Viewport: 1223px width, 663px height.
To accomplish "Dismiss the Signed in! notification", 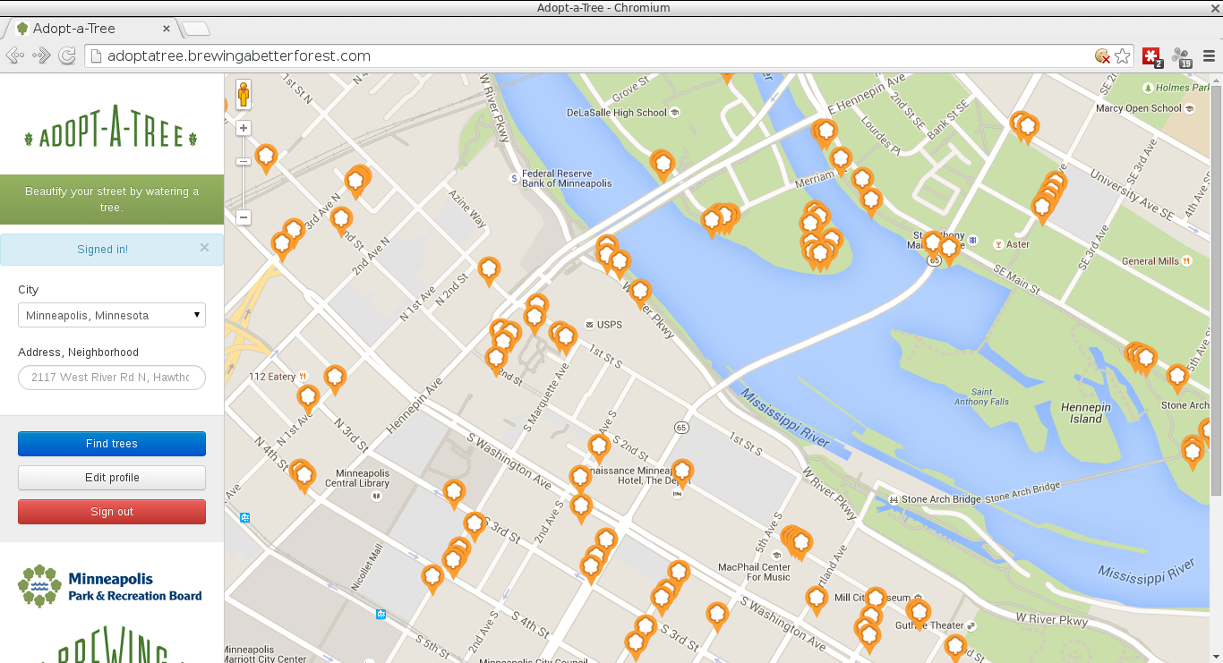I will [x=204, y=248].
